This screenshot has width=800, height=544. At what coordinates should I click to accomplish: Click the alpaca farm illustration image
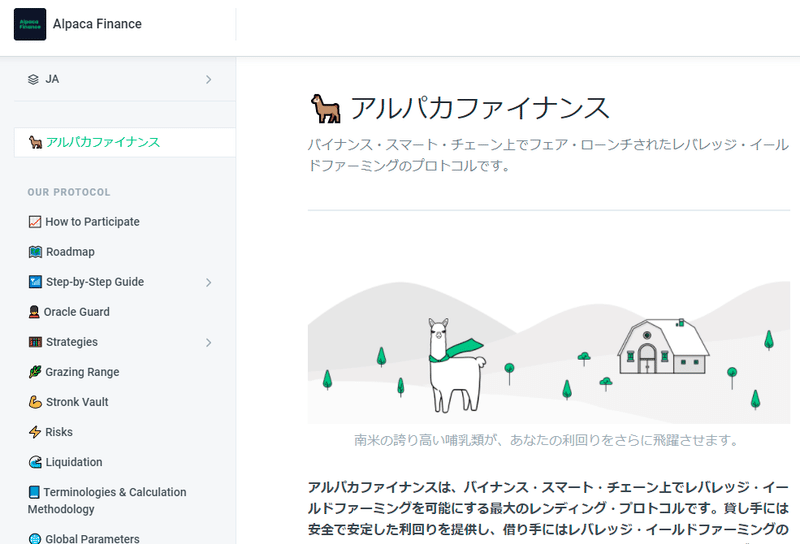point(549,353)
